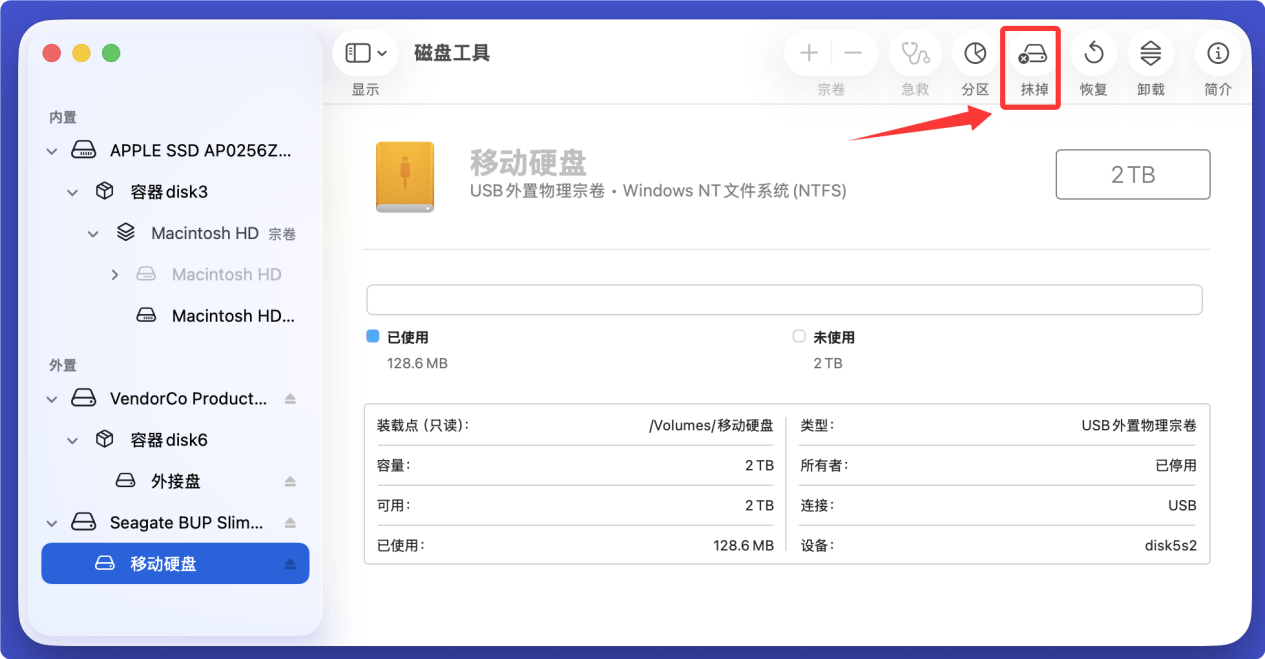Open the 显示 dropdown chevron
The height and width of the screenshot is (659, 1265).
[x=381, y=53]
